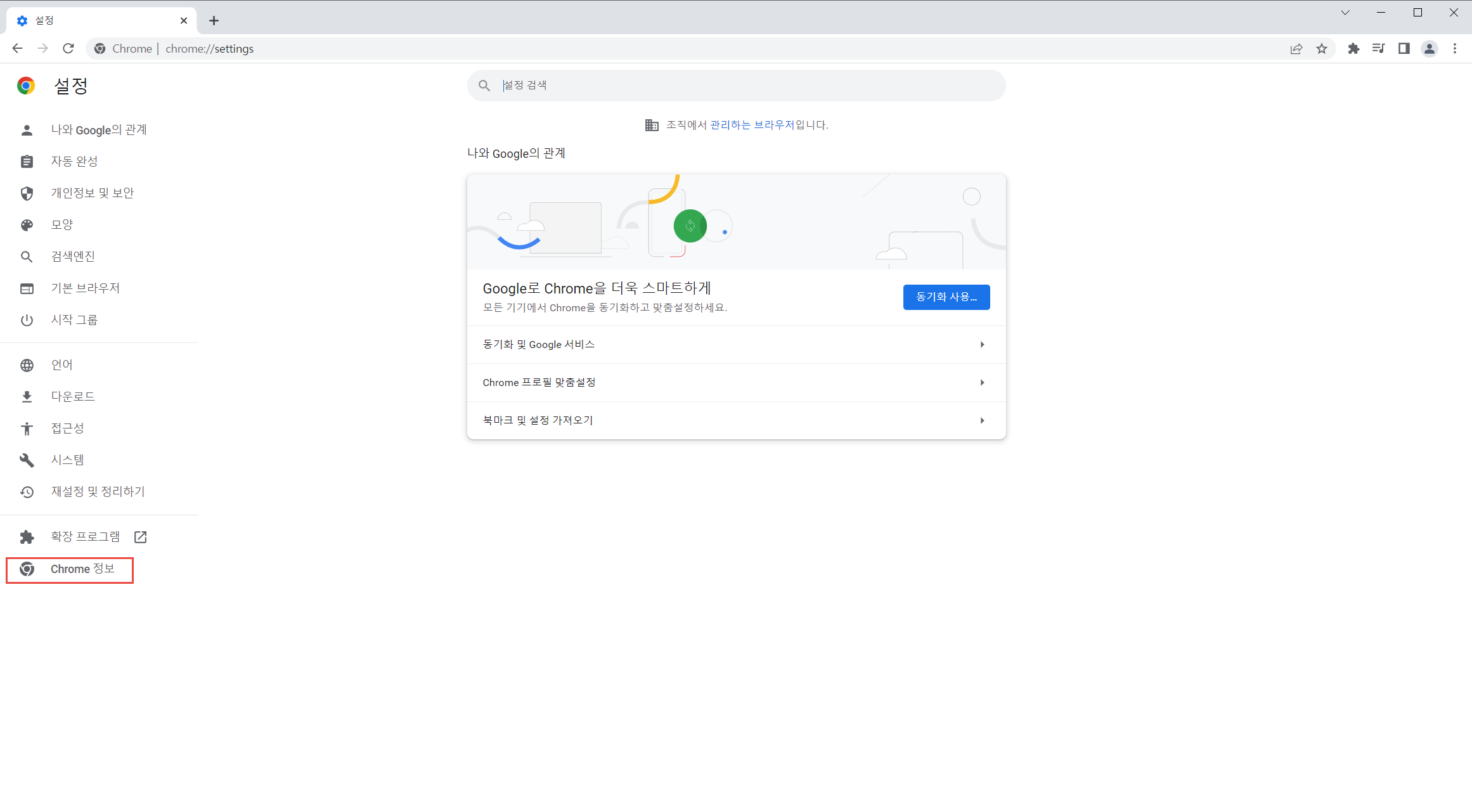The image size is (1472, 812).
Task: Expand the Chrome 프로필 맞춤설정 arrow
Action: tap(982, 382)
